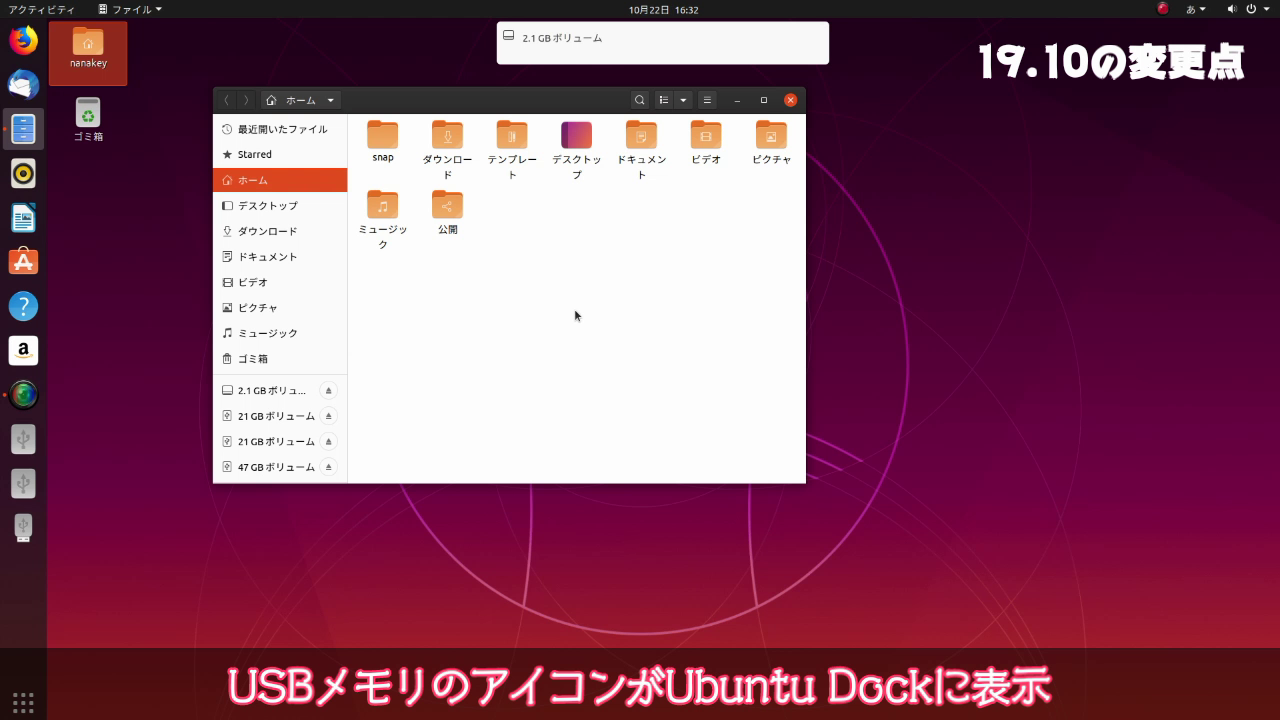
Task: Click the search icon in Files toolbar
Action: point(640,100)
